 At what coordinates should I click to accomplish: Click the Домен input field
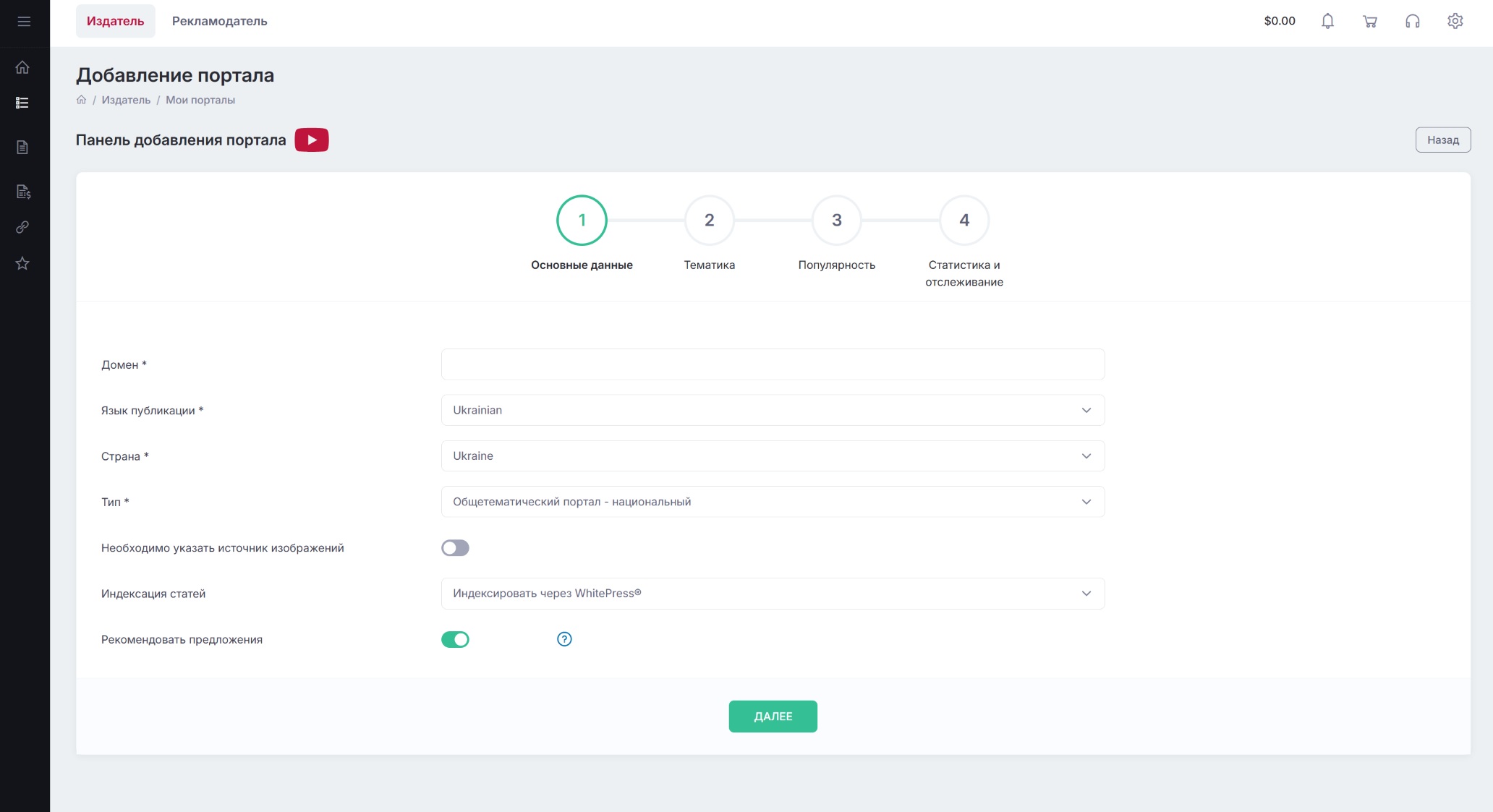click(773, 364)
